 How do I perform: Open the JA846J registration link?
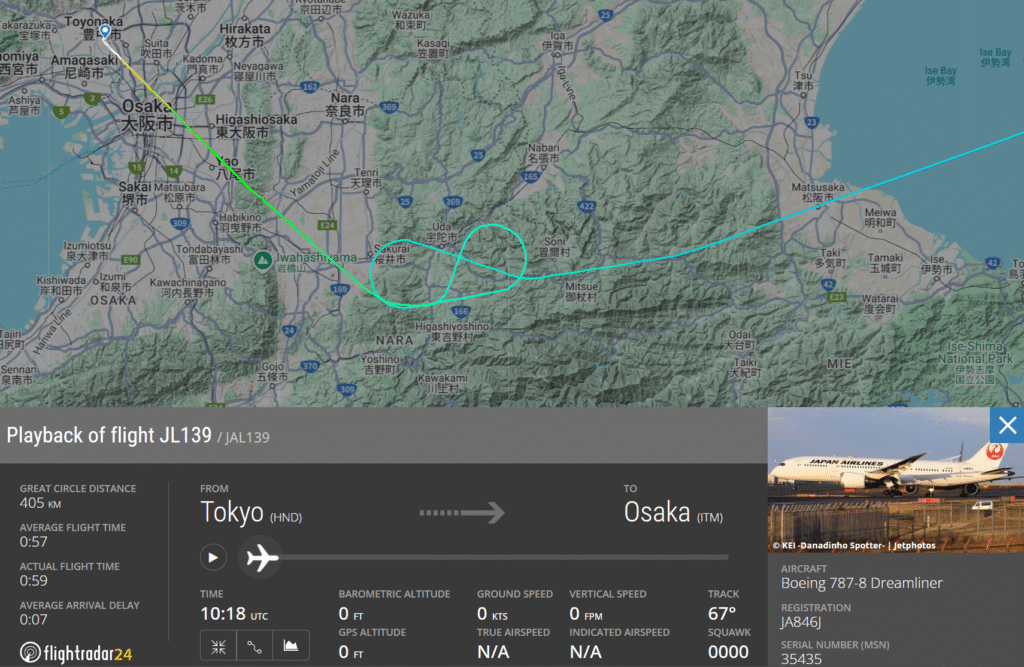click(801, 621)
